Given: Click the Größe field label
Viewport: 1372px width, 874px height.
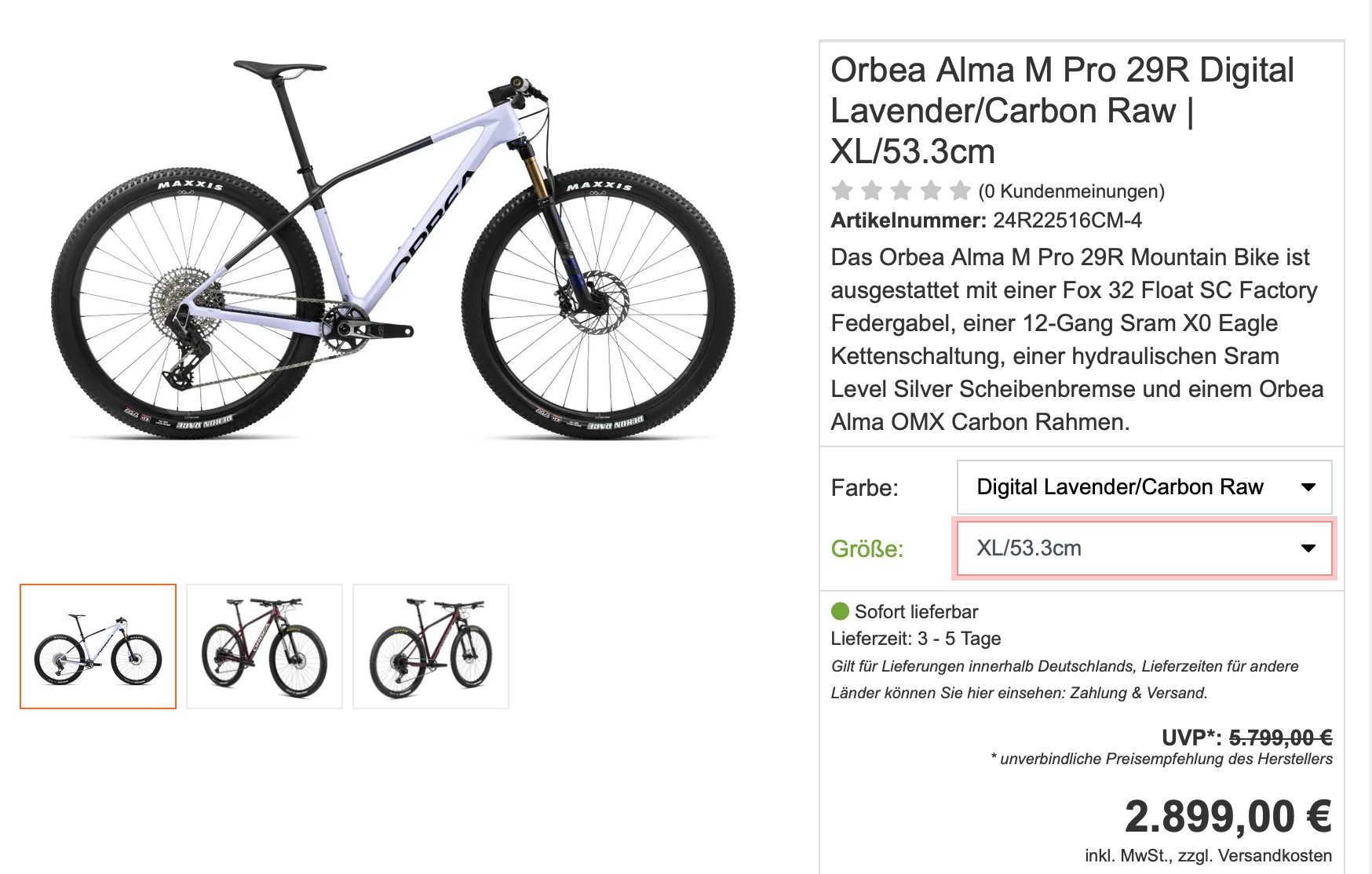Looking at the screenshot, I should tap(867, 548).
